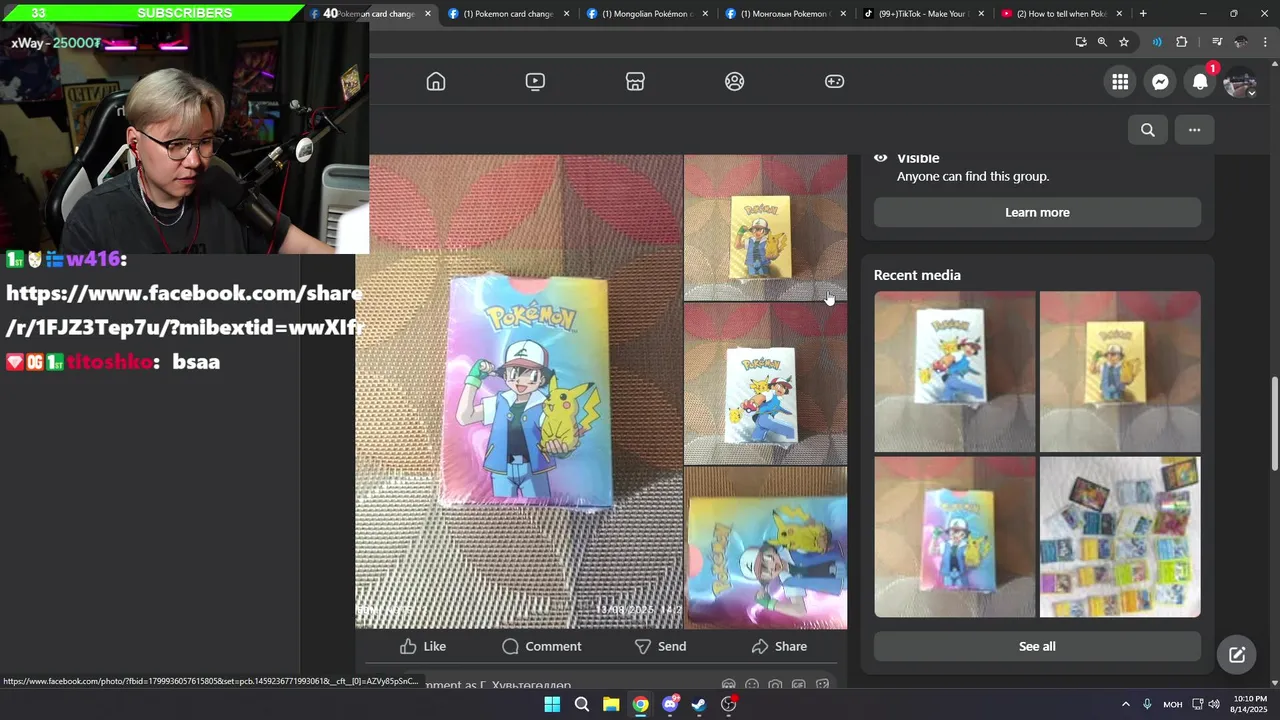Screen dimensions: 1280x720
Task: Open the Facebook menu grid icon
Action: (x=1120, y=82)
